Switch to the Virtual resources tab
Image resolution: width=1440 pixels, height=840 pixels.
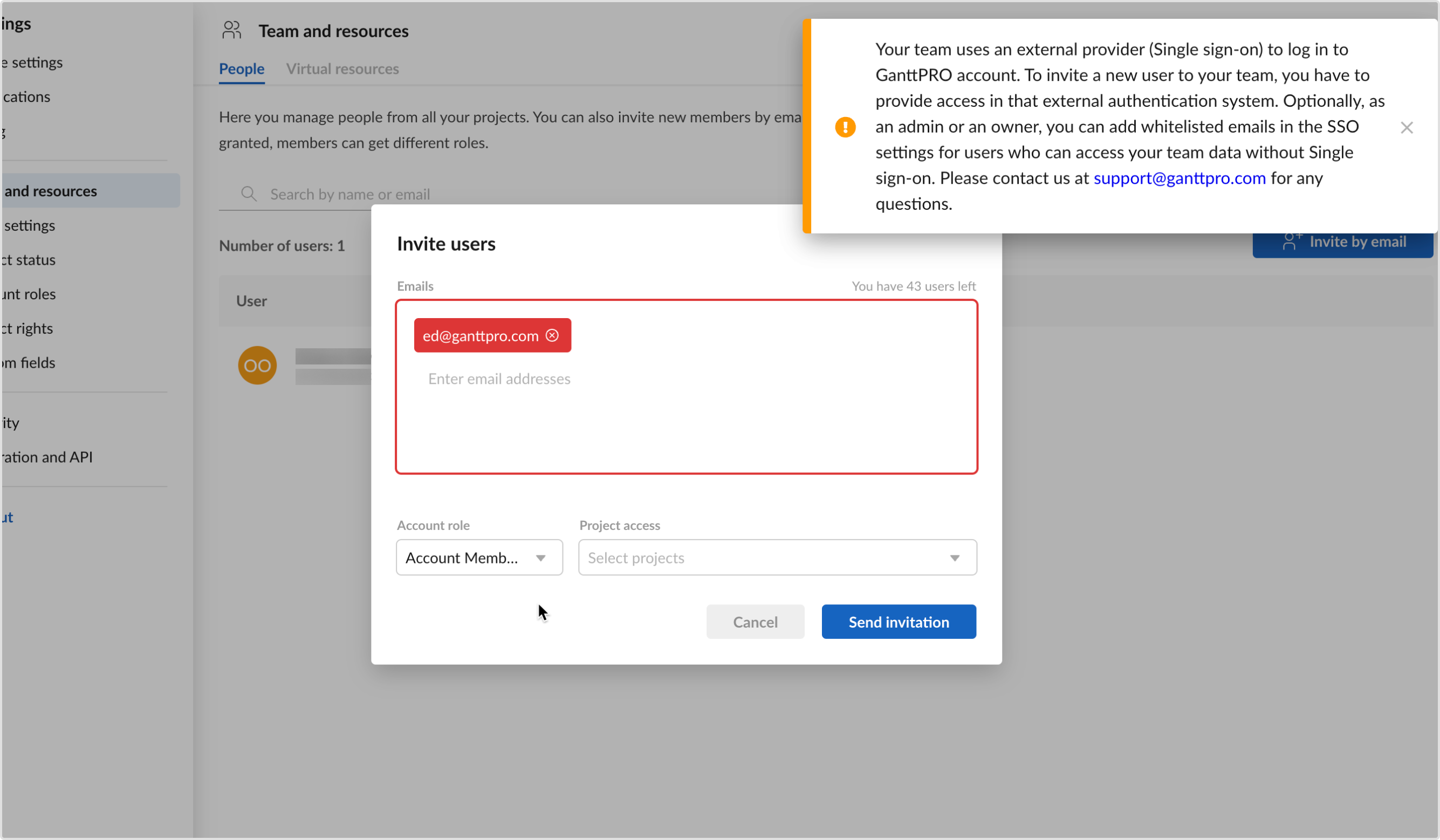click(342, 68)
